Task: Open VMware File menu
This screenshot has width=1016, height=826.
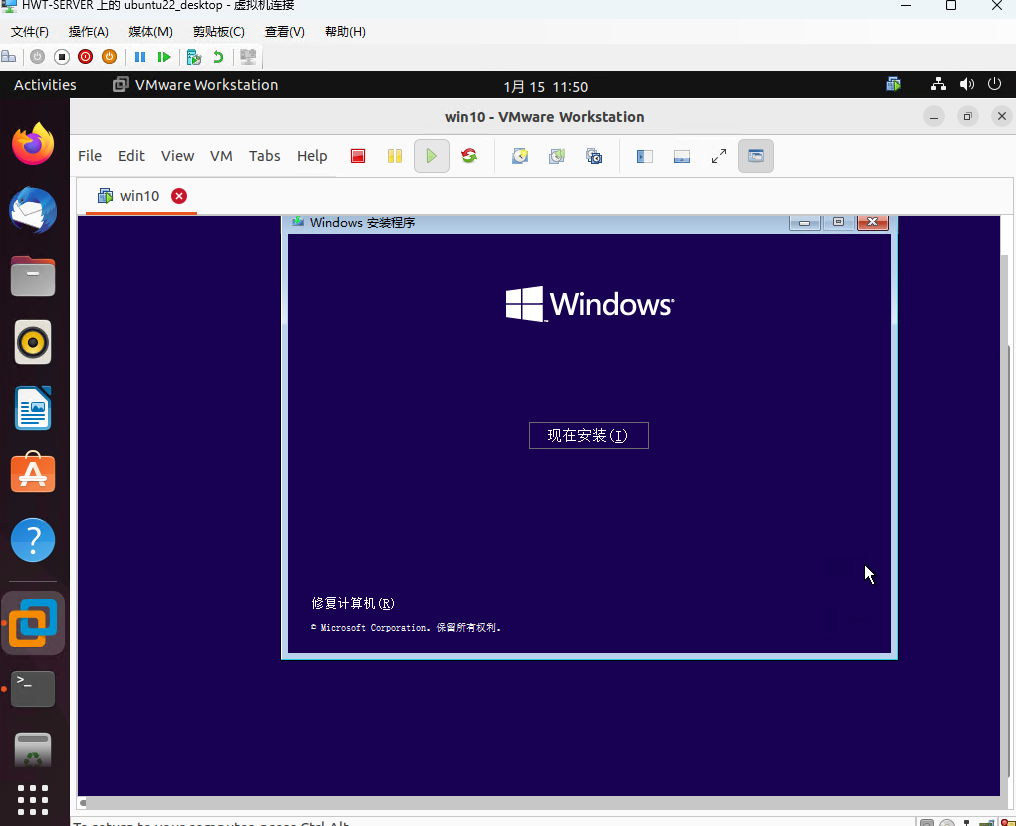Action: point(90,156)
